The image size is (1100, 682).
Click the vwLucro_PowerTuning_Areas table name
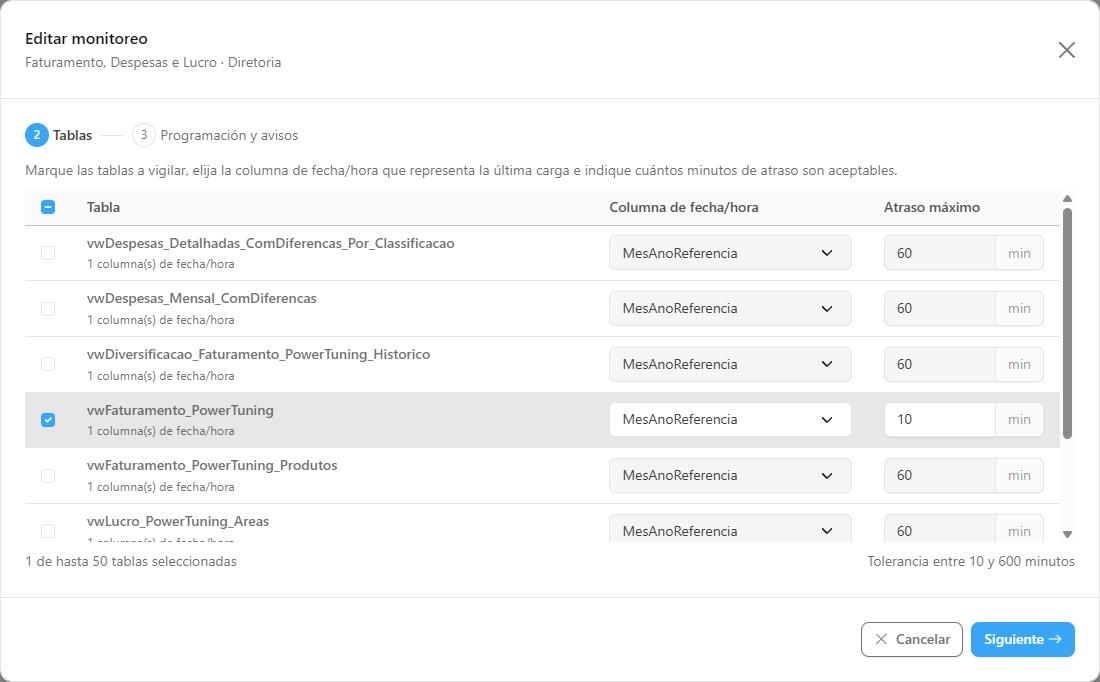tap(178, 521)
